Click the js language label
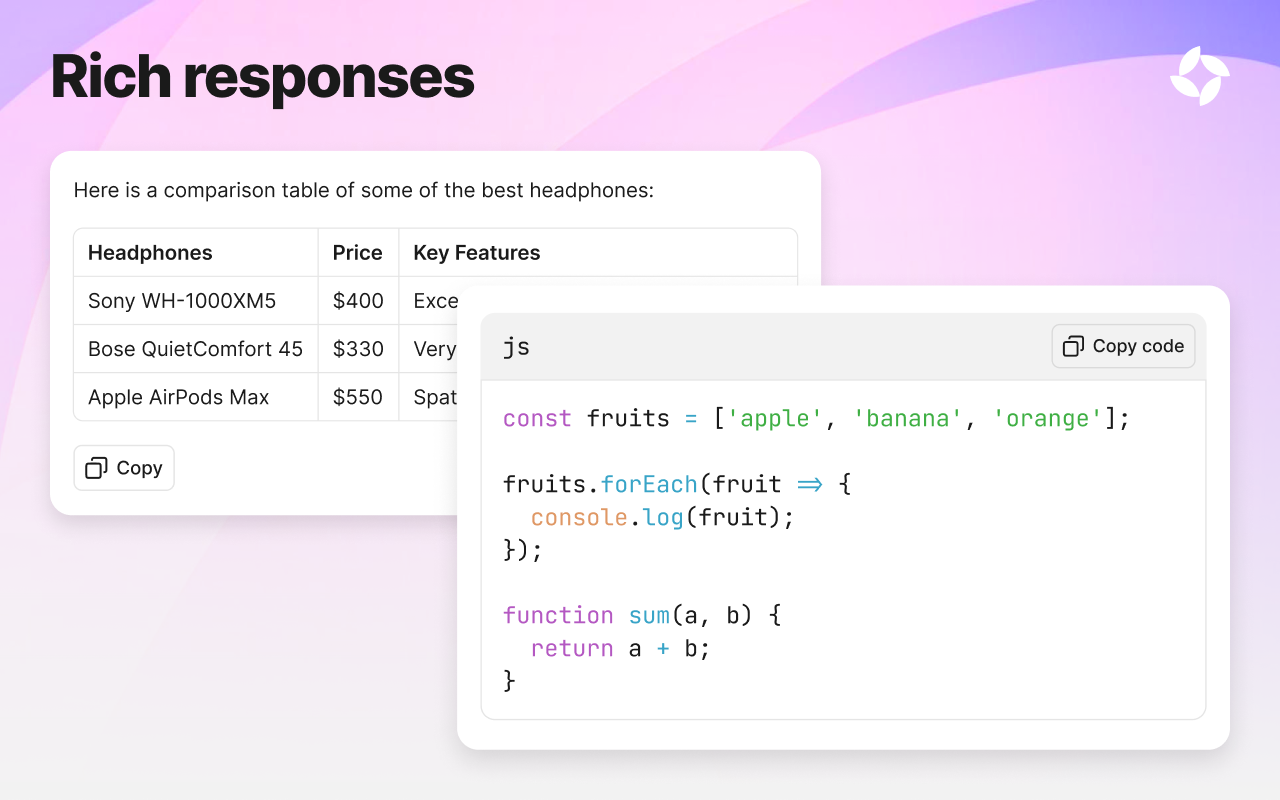The image size is (1280, 800). pyautogui.click(x=517, y=347)
